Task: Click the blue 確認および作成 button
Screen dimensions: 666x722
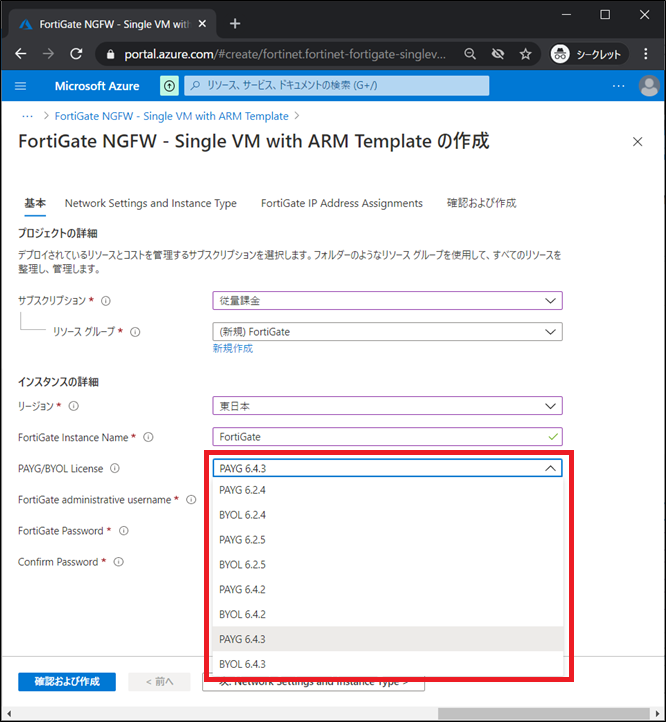Action: (x=67, y=681)
